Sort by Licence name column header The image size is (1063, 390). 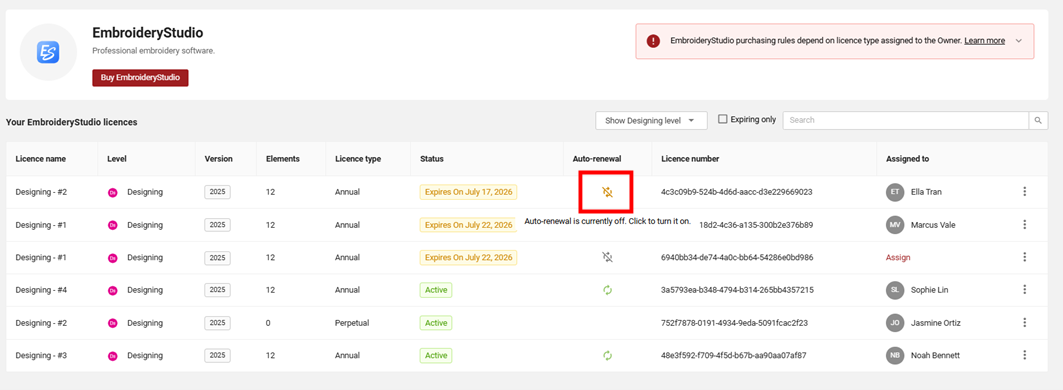point(41,159)
